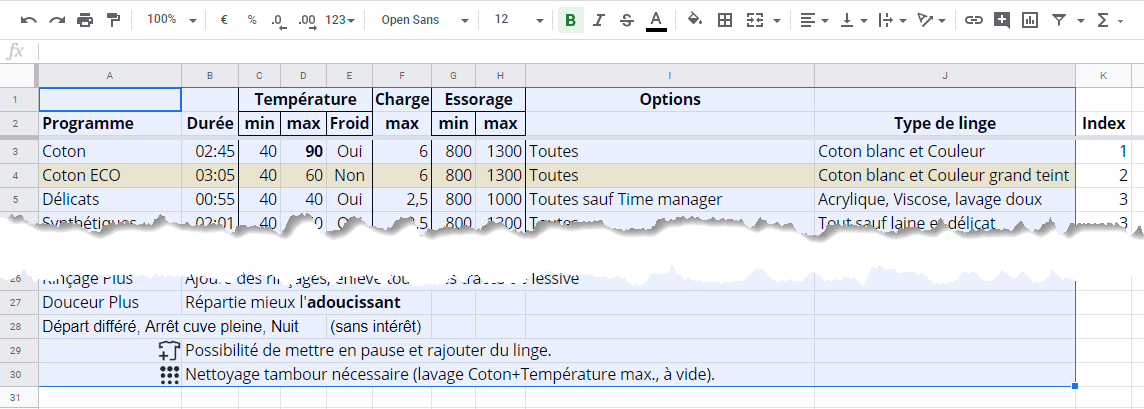This screenshot has height=409, width=1144.
Task: Click the Select all corner box
Action: [18, 75]
